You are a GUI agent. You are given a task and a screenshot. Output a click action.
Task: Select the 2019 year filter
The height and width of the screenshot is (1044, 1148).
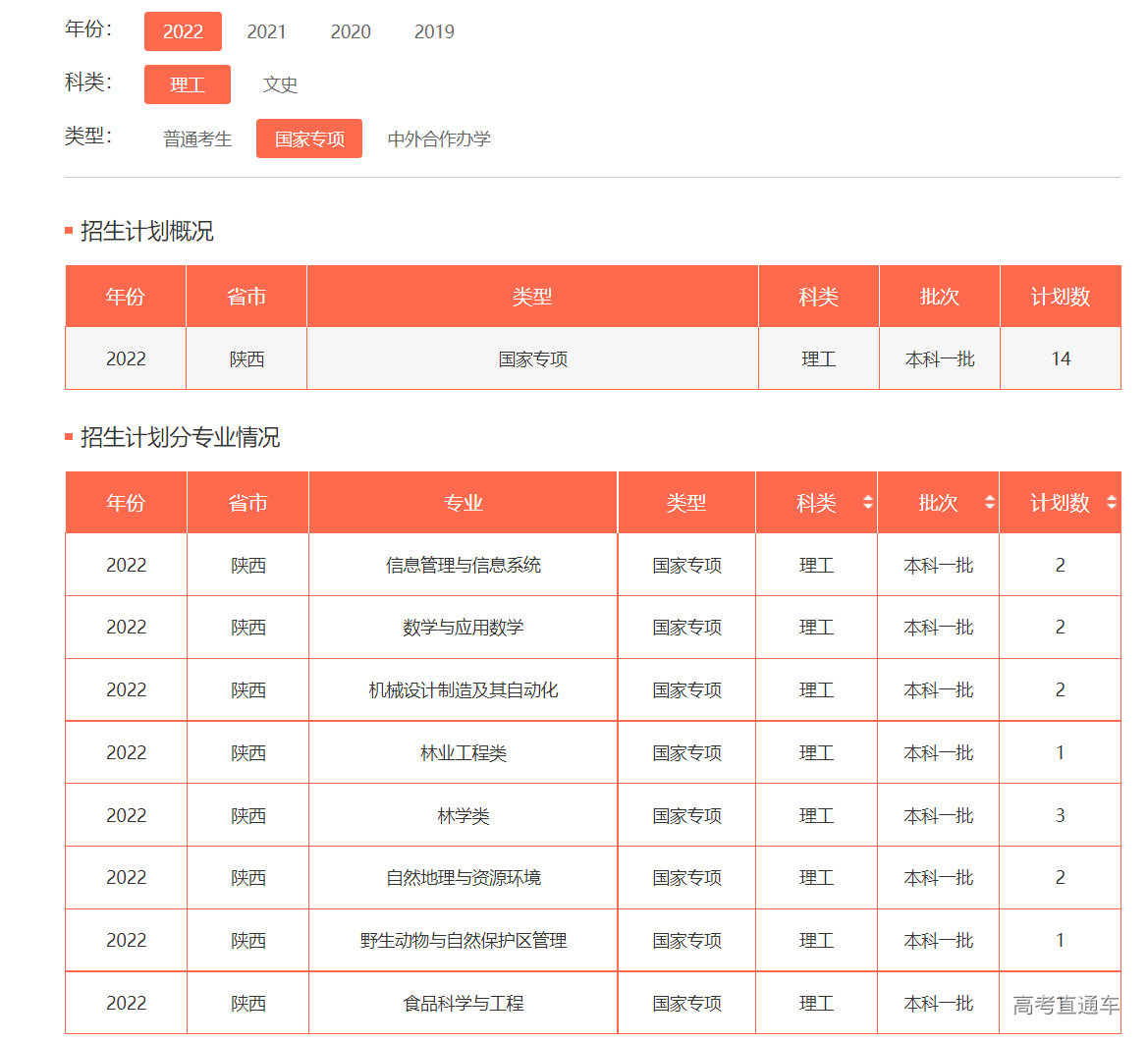pos(433,31)
